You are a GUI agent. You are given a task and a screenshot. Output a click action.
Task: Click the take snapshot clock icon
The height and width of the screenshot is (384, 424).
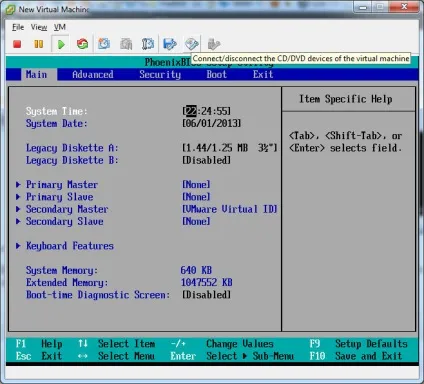104,44
